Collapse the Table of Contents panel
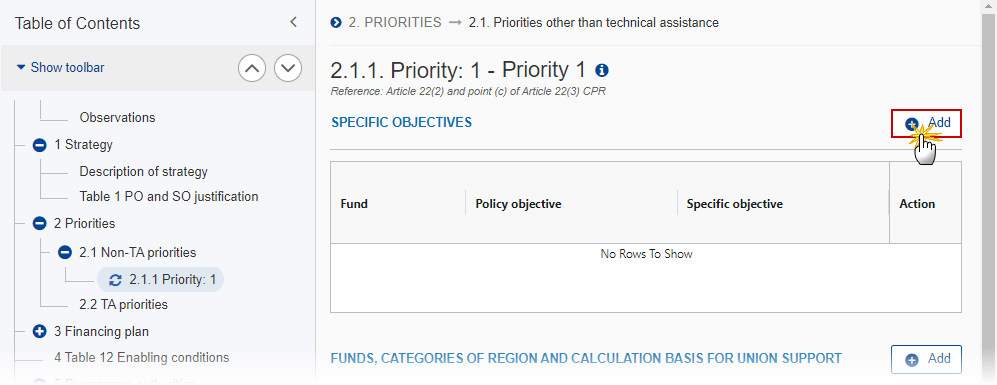997x385 pixels. pos(293,22)
